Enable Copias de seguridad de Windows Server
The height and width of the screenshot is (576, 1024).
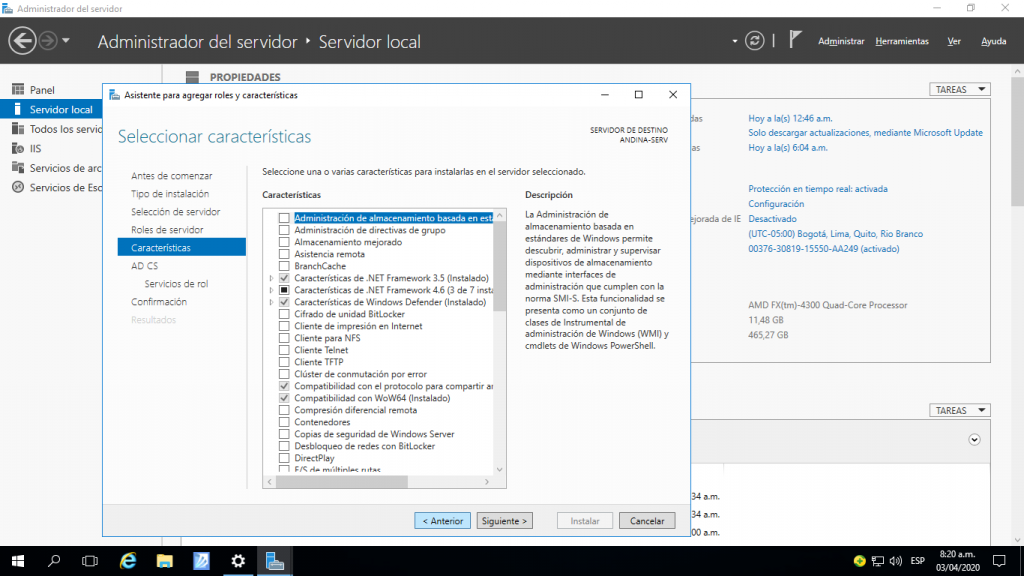click(x=284, y=434)
